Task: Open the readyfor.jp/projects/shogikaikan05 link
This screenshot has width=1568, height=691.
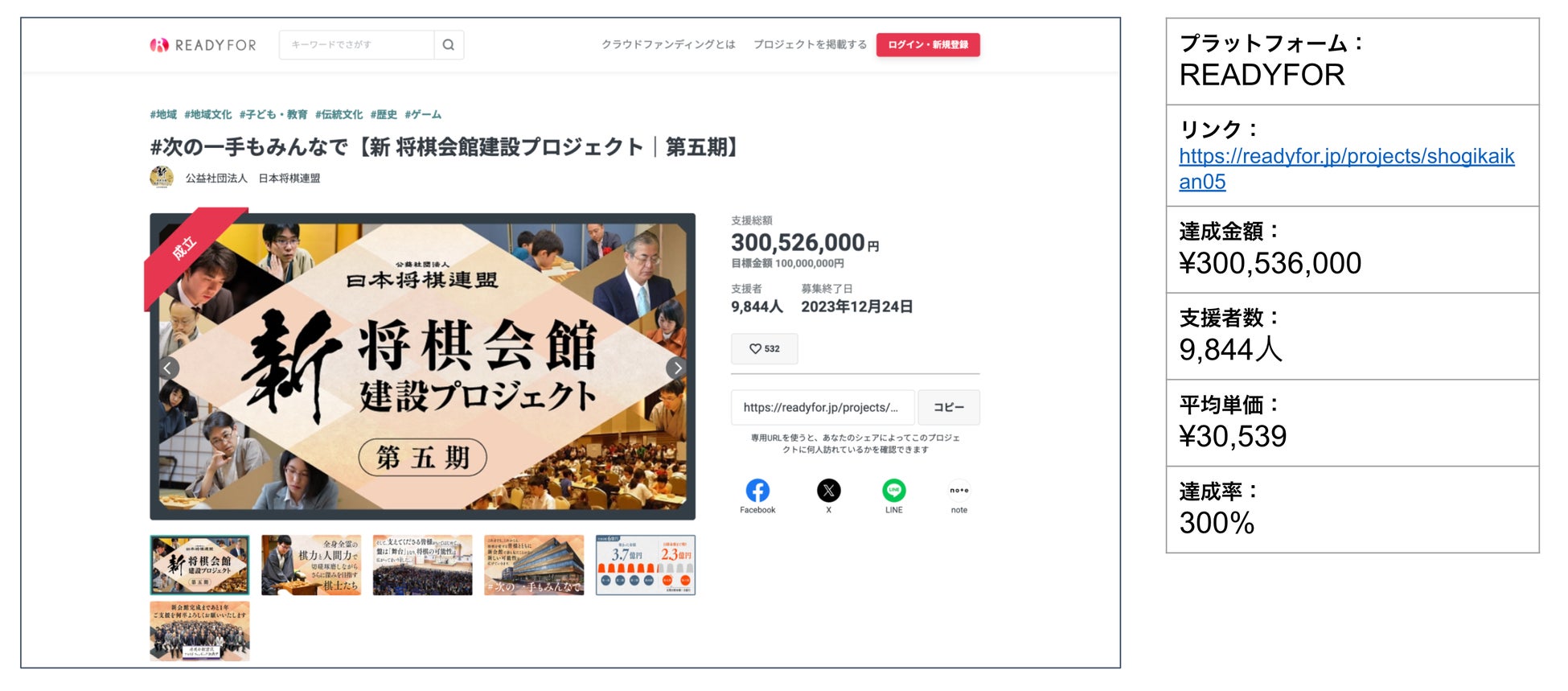Action: pyautogui.click(x=1347, y=168)
